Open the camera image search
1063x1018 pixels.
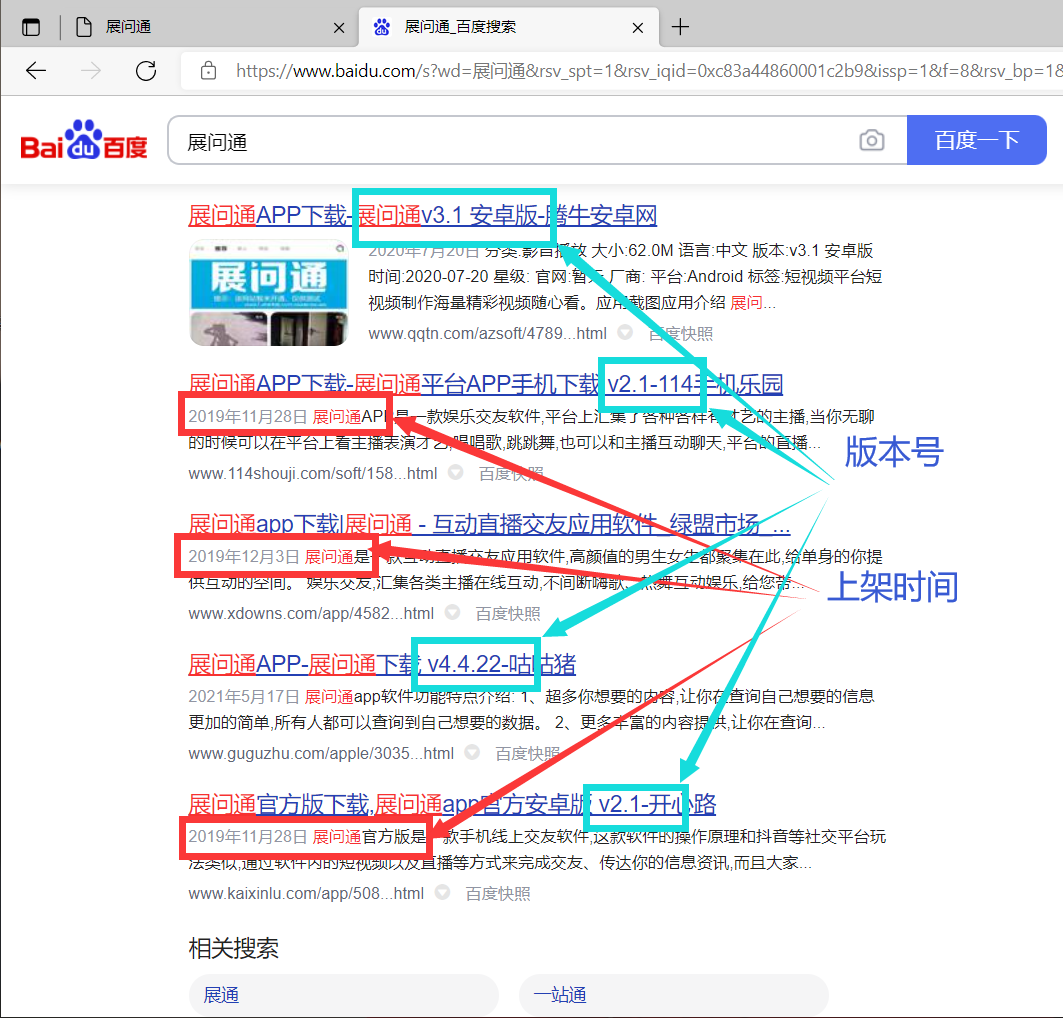point(872,140)
